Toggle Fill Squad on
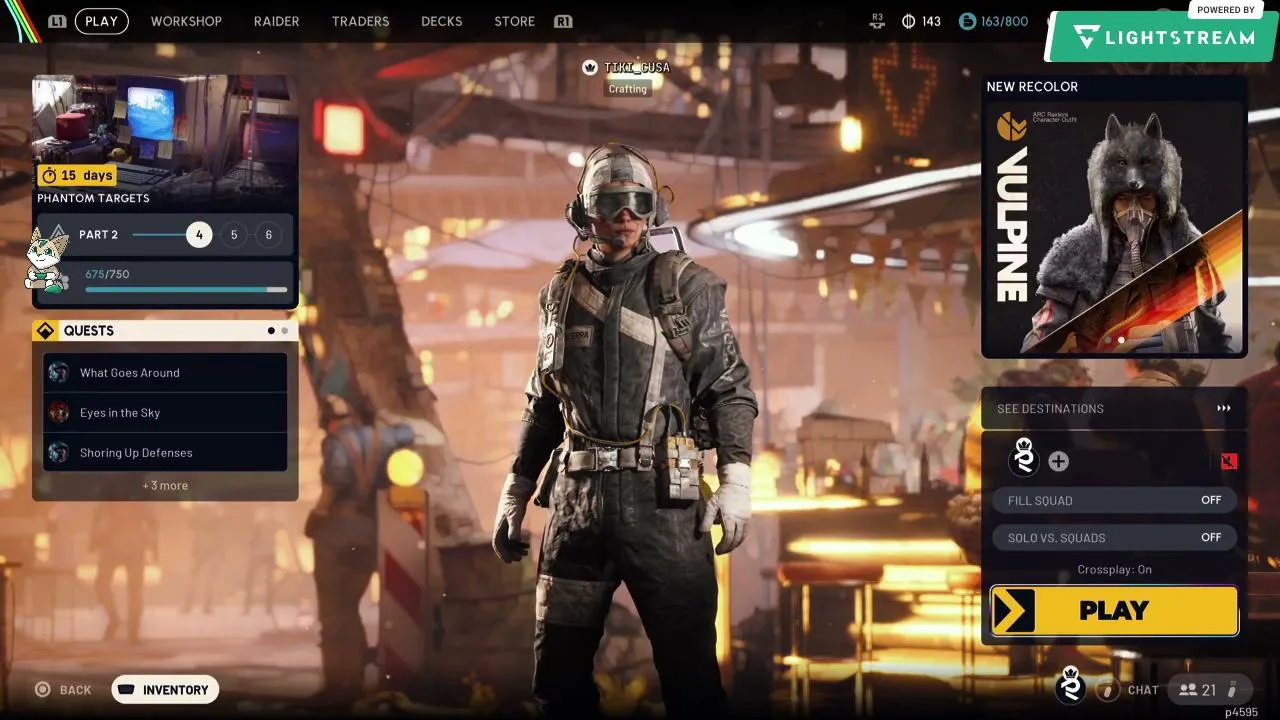Image resolution: width=1280 pixels, height=720 pixels. coord(1114,500)
